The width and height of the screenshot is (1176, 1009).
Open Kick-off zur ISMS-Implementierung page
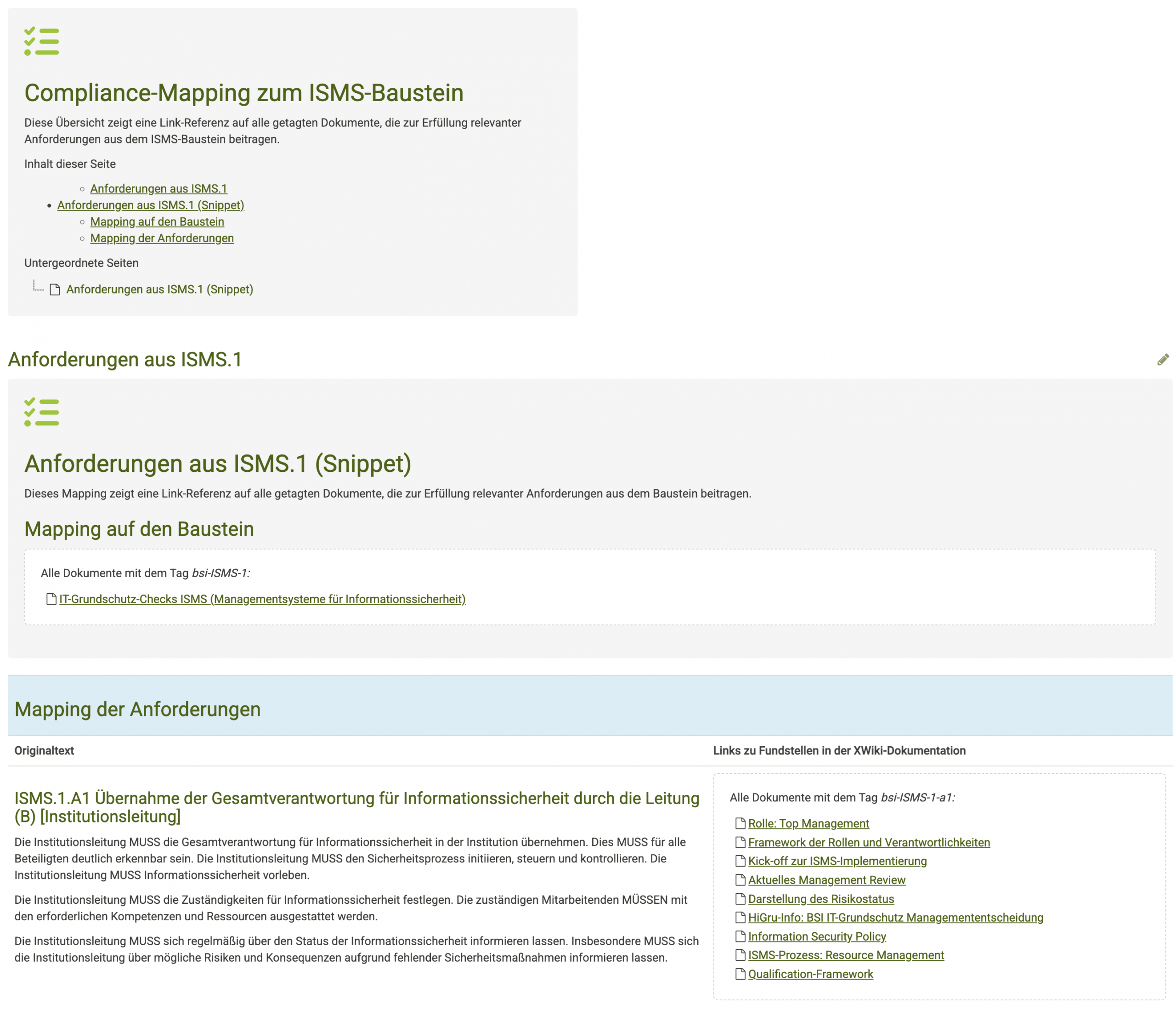tap(837, 861)
